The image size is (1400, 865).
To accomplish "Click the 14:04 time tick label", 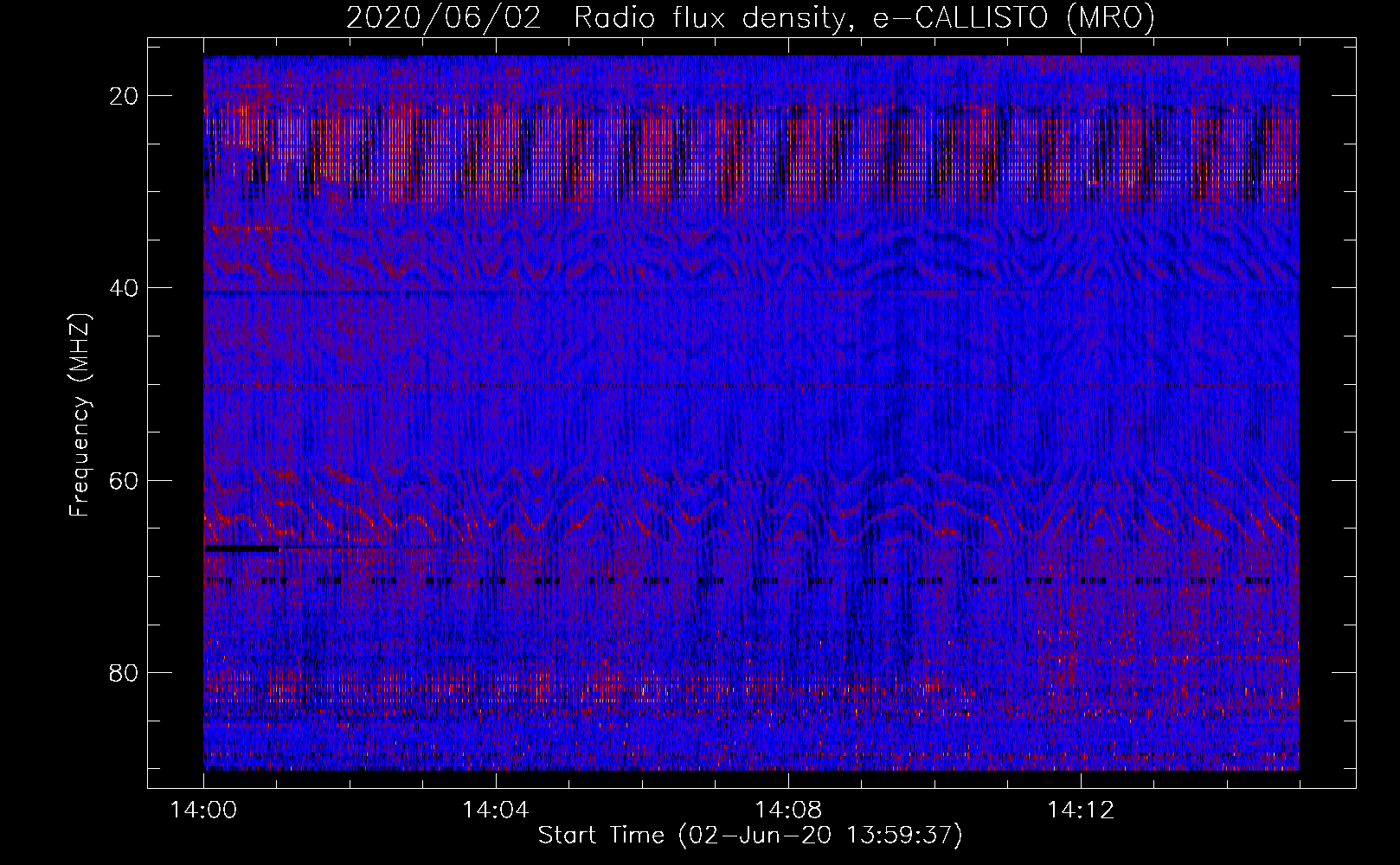I will [496, 811].
